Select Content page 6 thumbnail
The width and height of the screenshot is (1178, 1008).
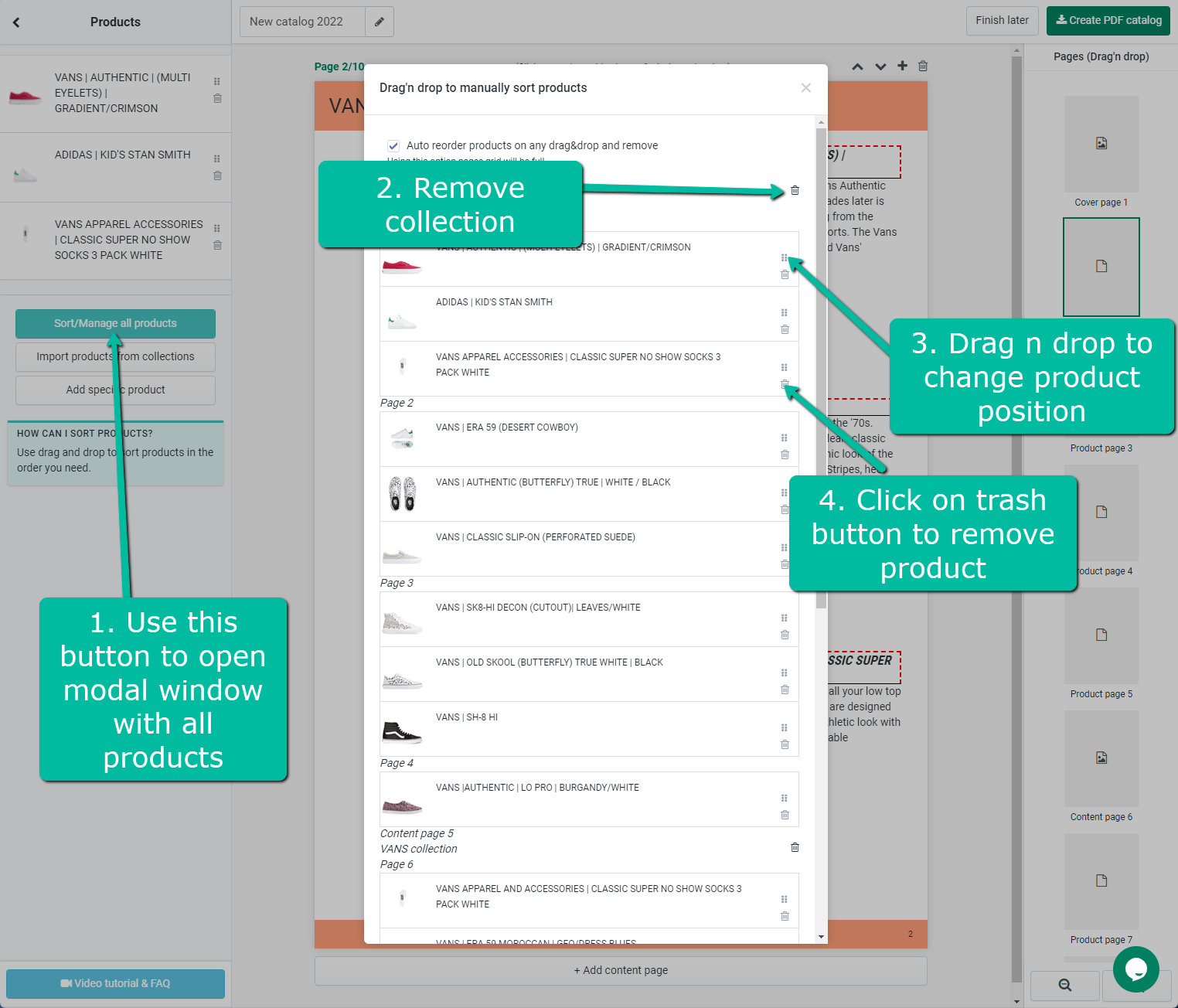[1101, 758]
